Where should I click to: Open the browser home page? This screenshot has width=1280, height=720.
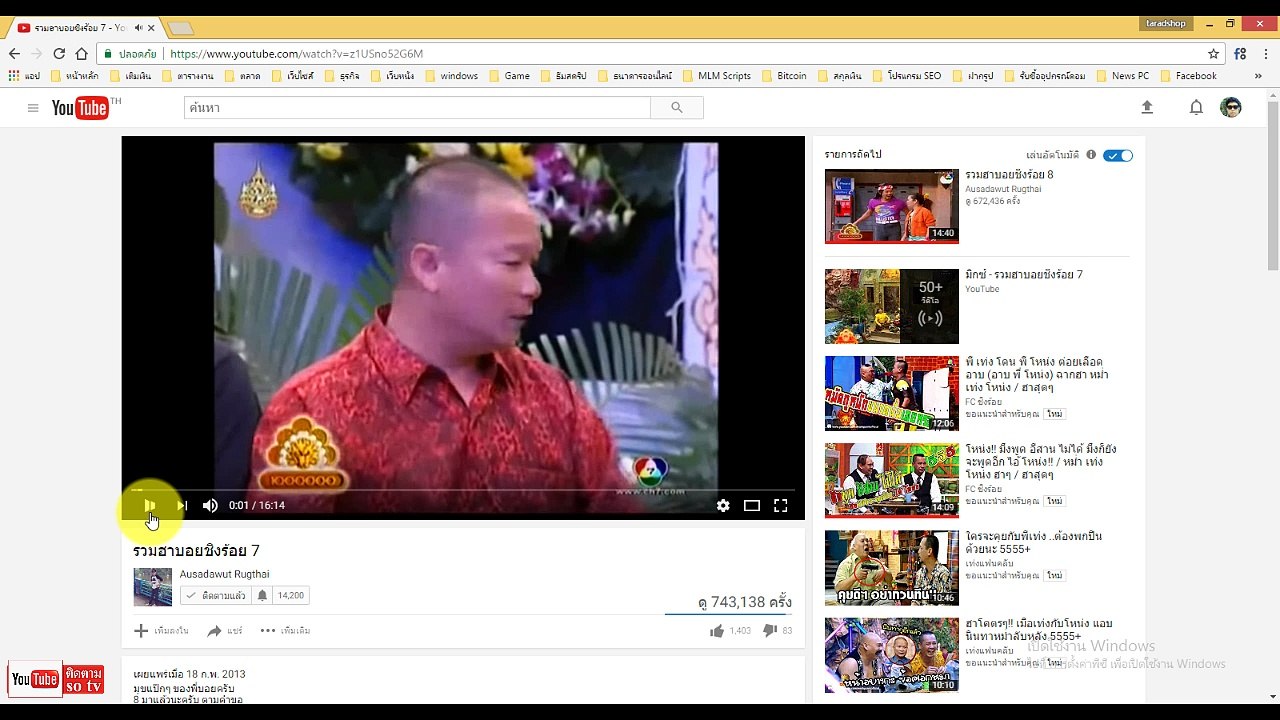click(82, 54)
